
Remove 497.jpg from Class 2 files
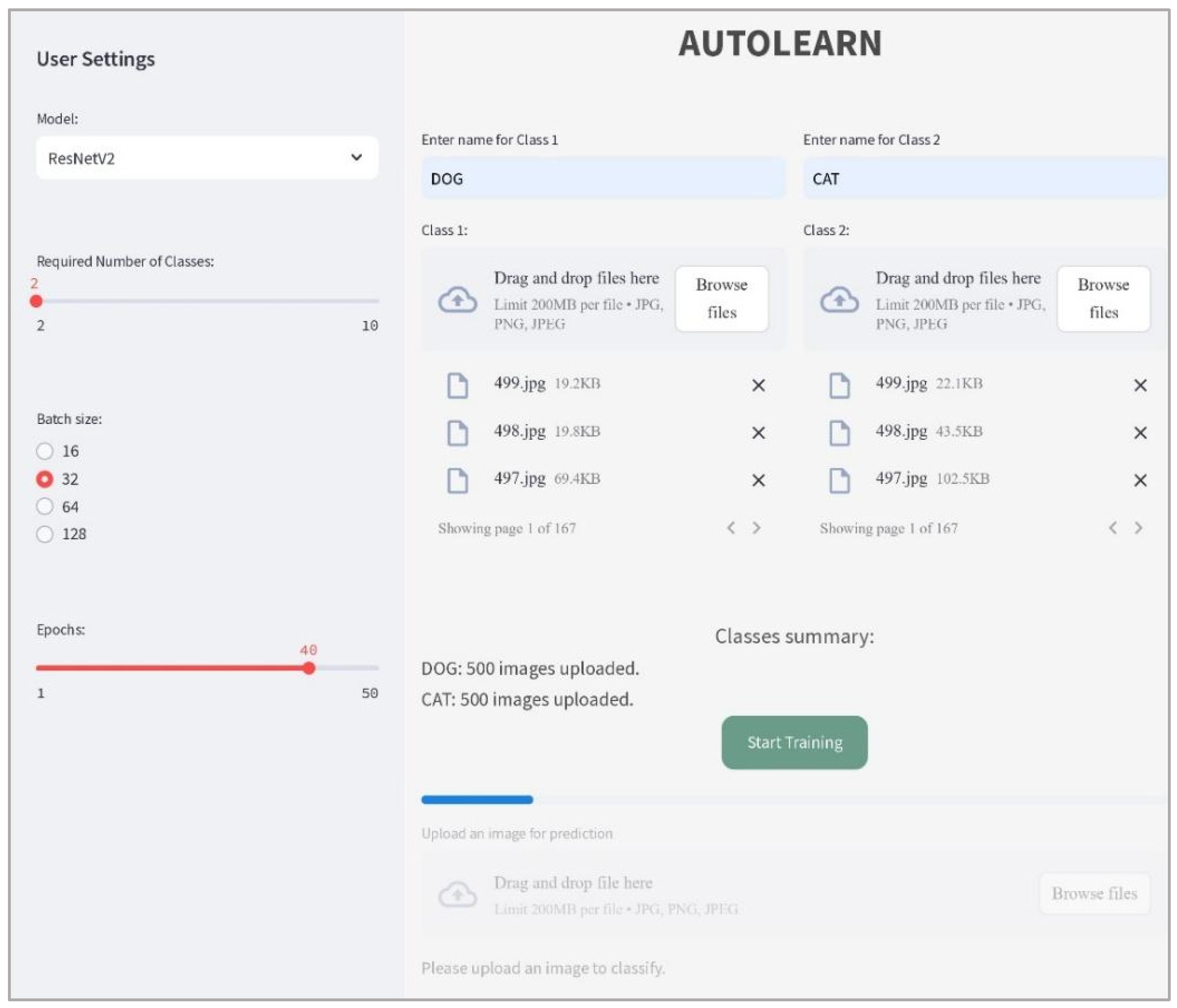[1139, 480]
